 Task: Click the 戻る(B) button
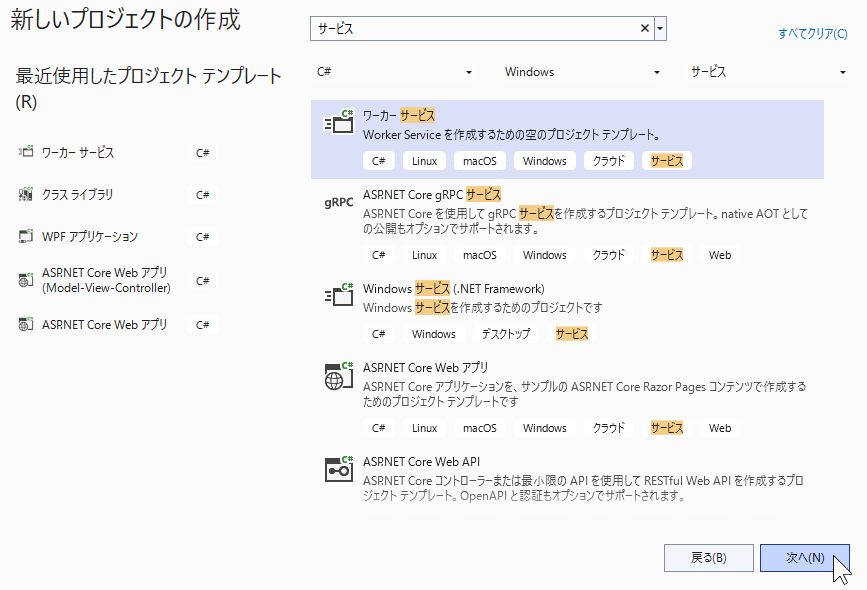tap(708, 558)
